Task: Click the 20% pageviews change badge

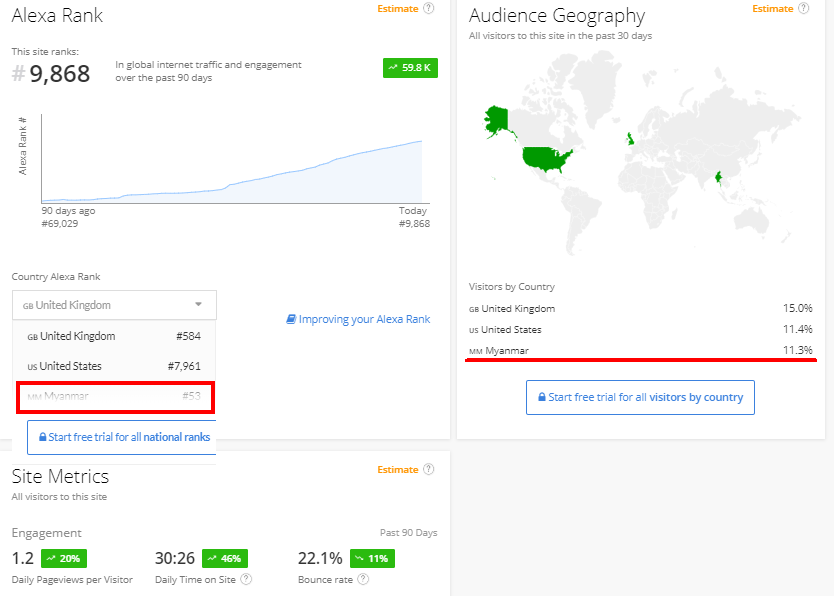Action: (x=64, y=559)
